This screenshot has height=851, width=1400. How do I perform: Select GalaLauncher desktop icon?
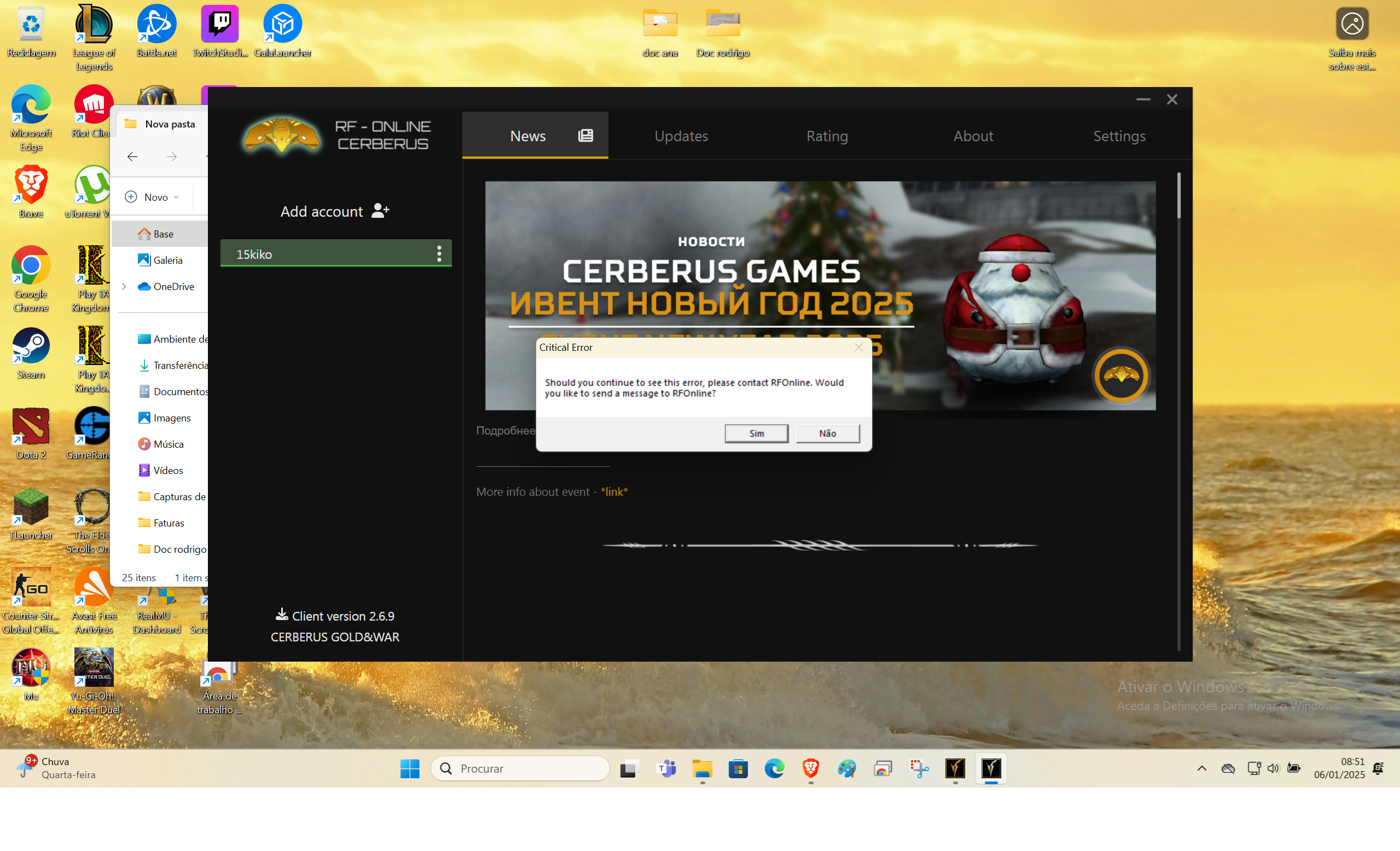(x=282, y=32)
